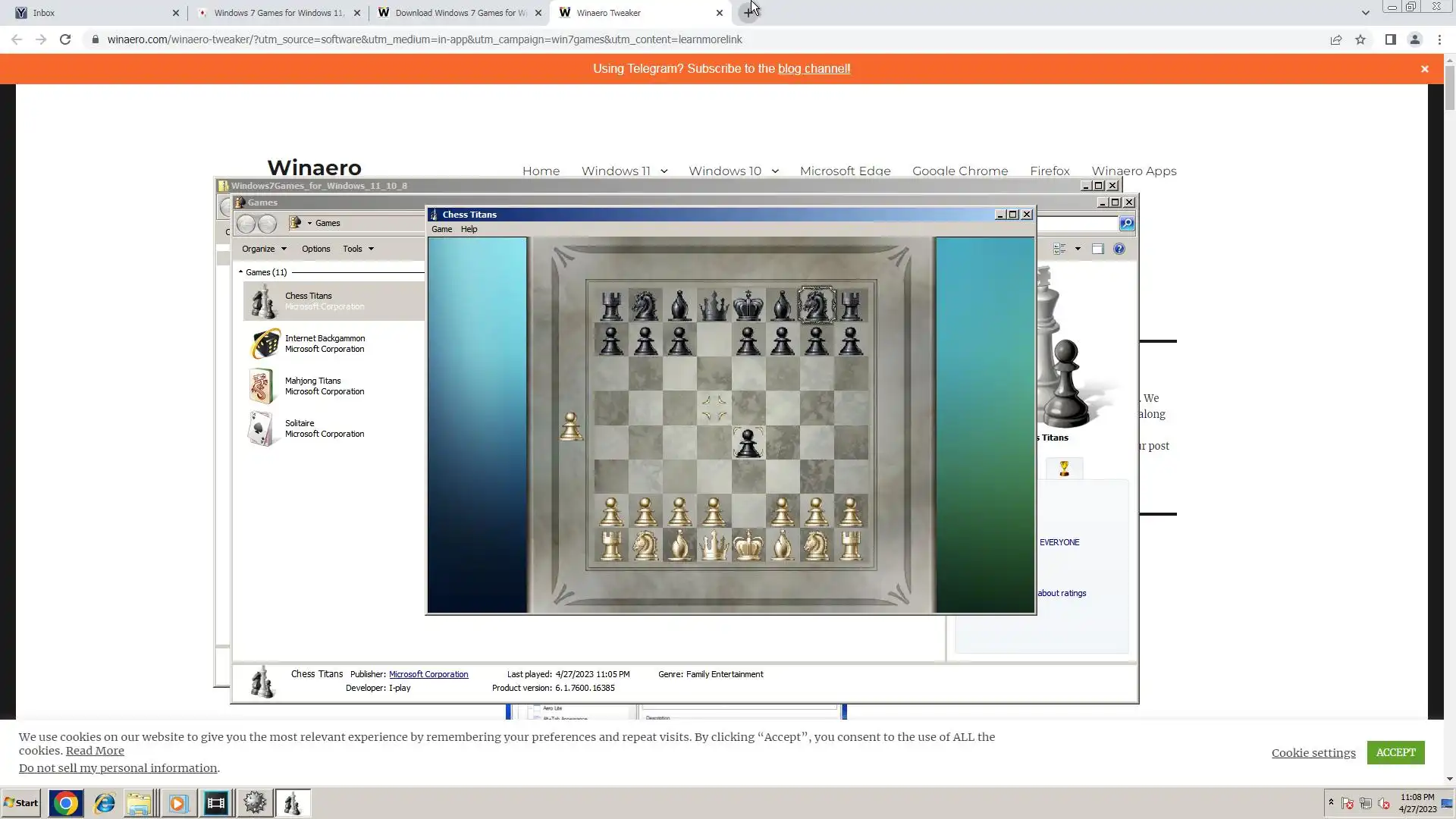Viewport: 1456px width, 819px height.
Task: Open Mahjong Titans game icon
Action: (261, 386)
